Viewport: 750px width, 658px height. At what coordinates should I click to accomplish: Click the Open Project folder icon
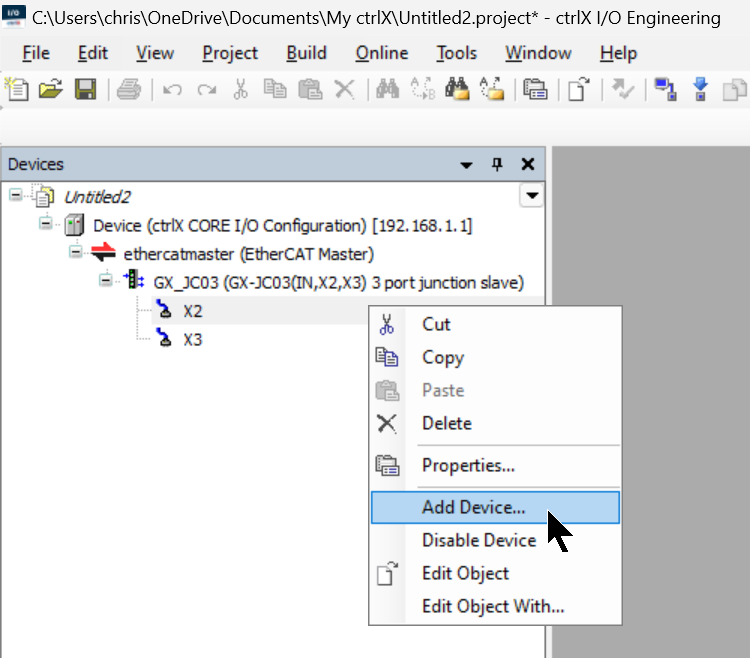pos(51,89)
